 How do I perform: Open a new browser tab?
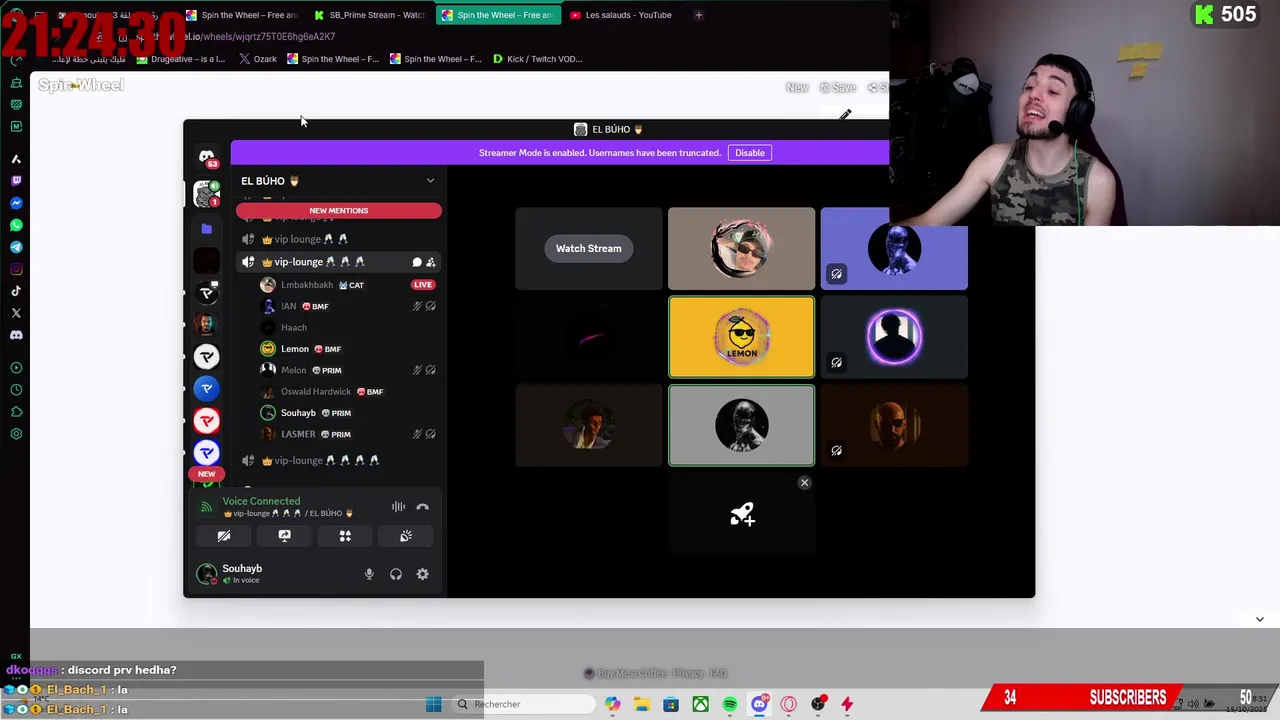tap(699, 15)
